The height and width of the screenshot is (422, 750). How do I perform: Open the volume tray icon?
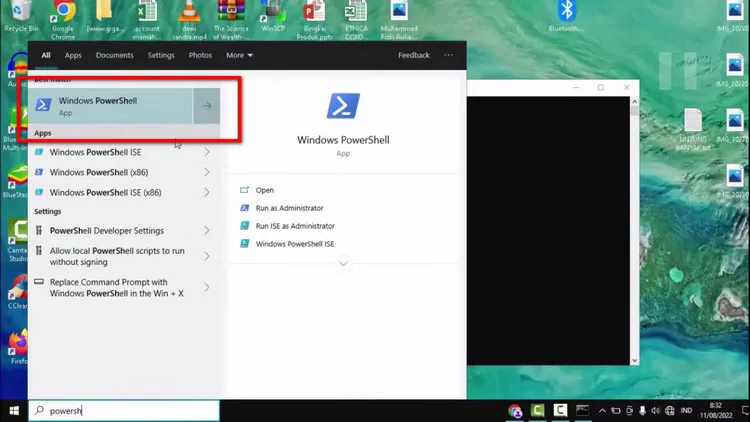(x=656, y=411)
